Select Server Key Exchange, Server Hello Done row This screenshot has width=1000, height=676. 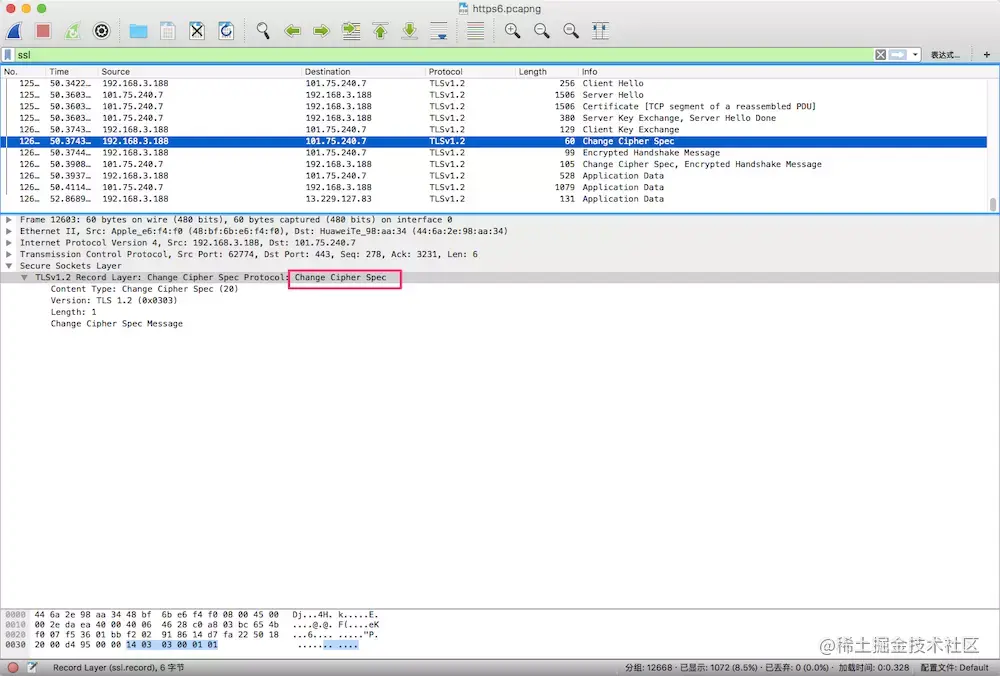[x=494, y=118]
